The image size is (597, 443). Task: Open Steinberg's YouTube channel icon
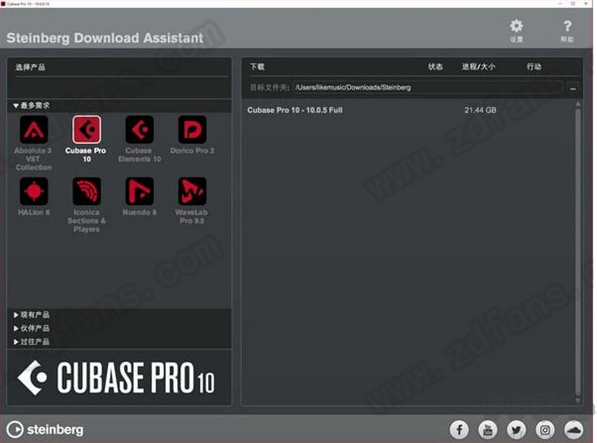[488, 430]
